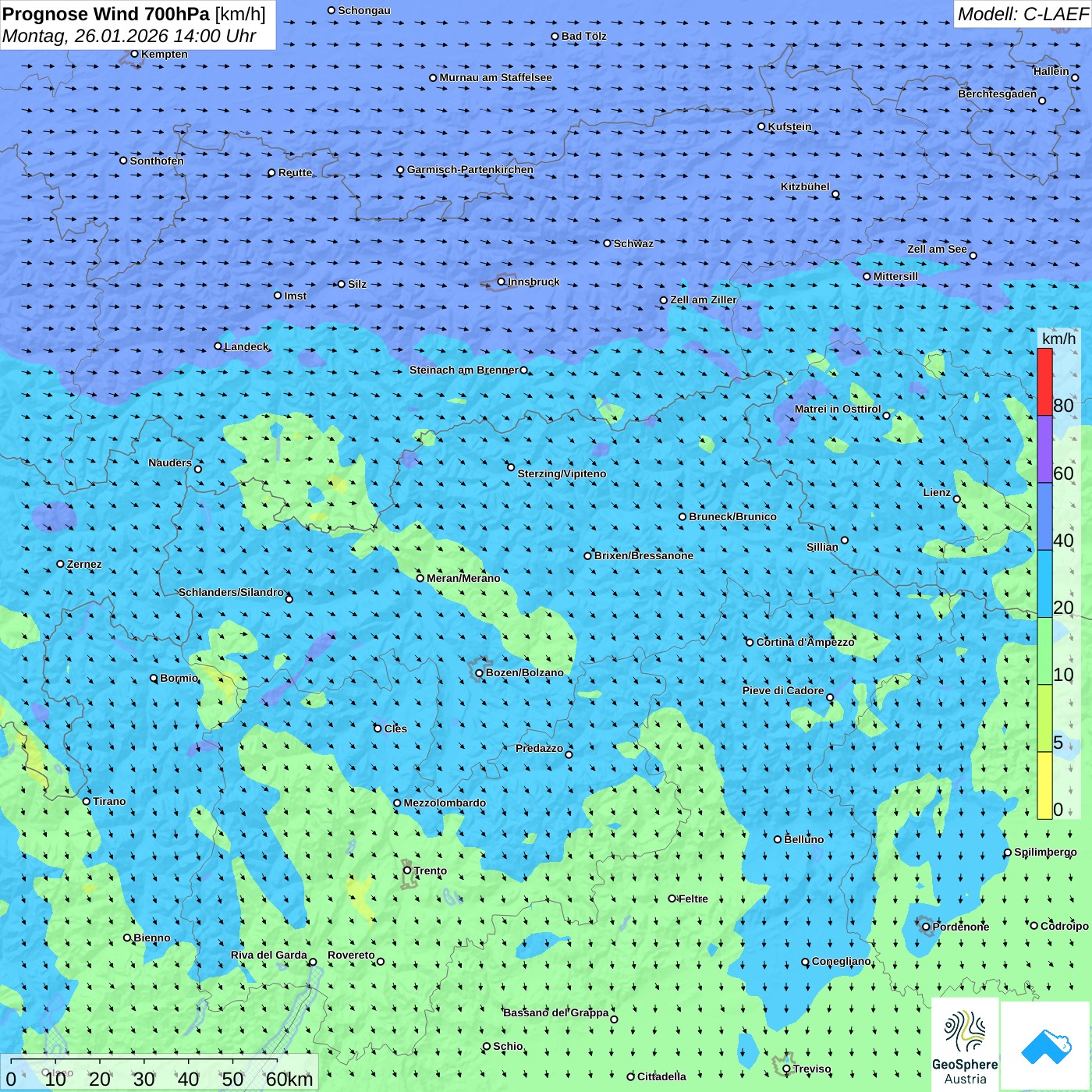Click the title 'Prognose Wind 700hPa'
1092x1092 pixels.
pos(107,14)
